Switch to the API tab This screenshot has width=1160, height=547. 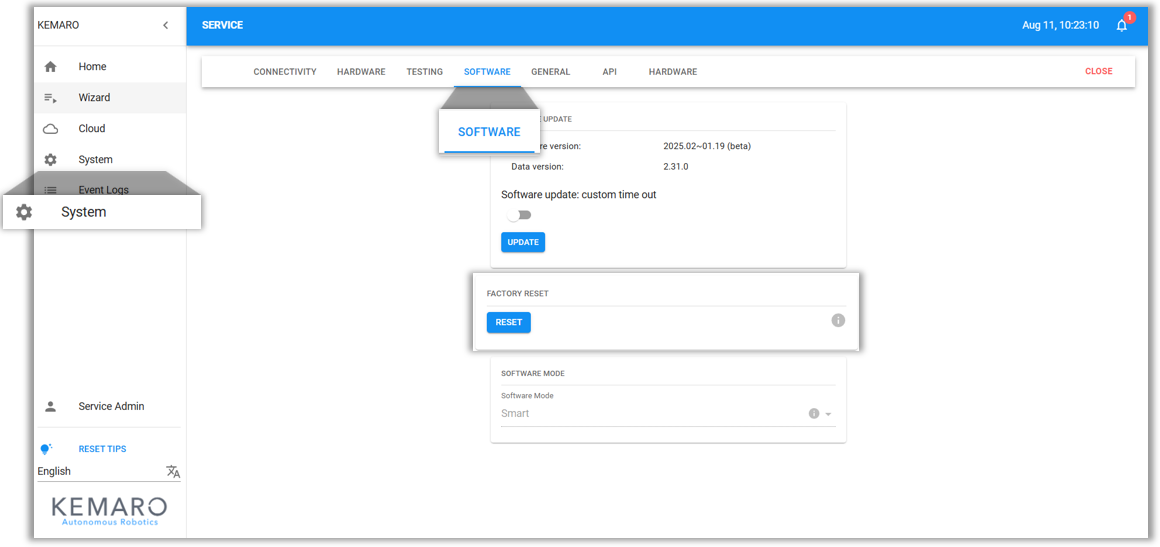[610, 72]
